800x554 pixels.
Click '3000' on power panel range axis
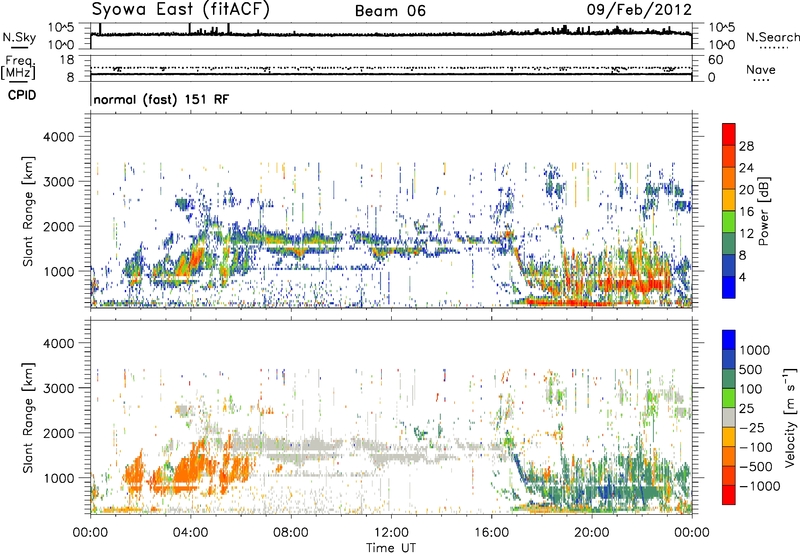coord(58,182)
